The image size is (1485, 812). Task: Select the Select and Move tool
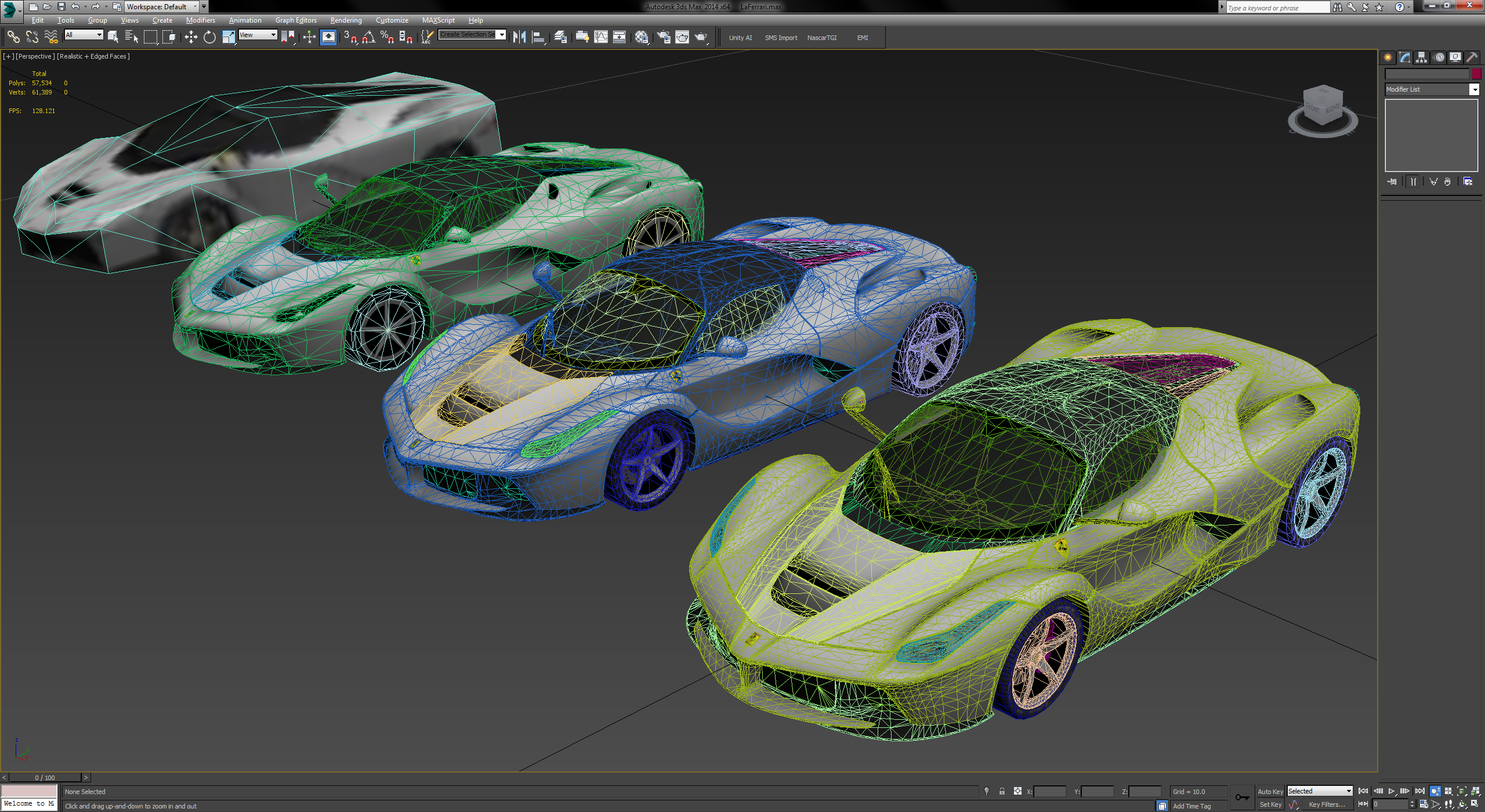191,37
